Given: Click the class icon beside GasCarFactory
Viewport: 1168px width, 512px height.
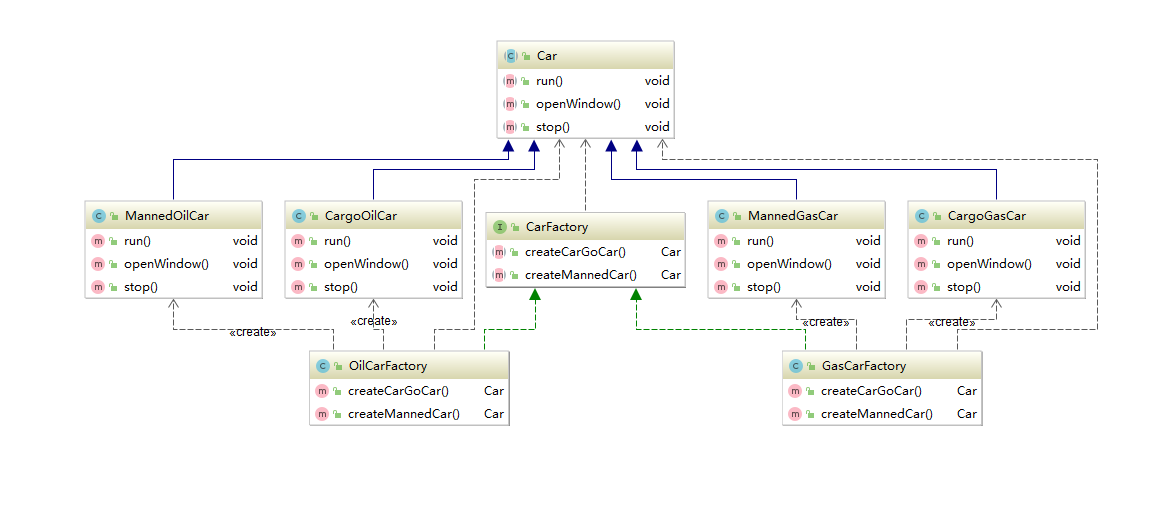Looking at the screenshot, I should (795, 366).
